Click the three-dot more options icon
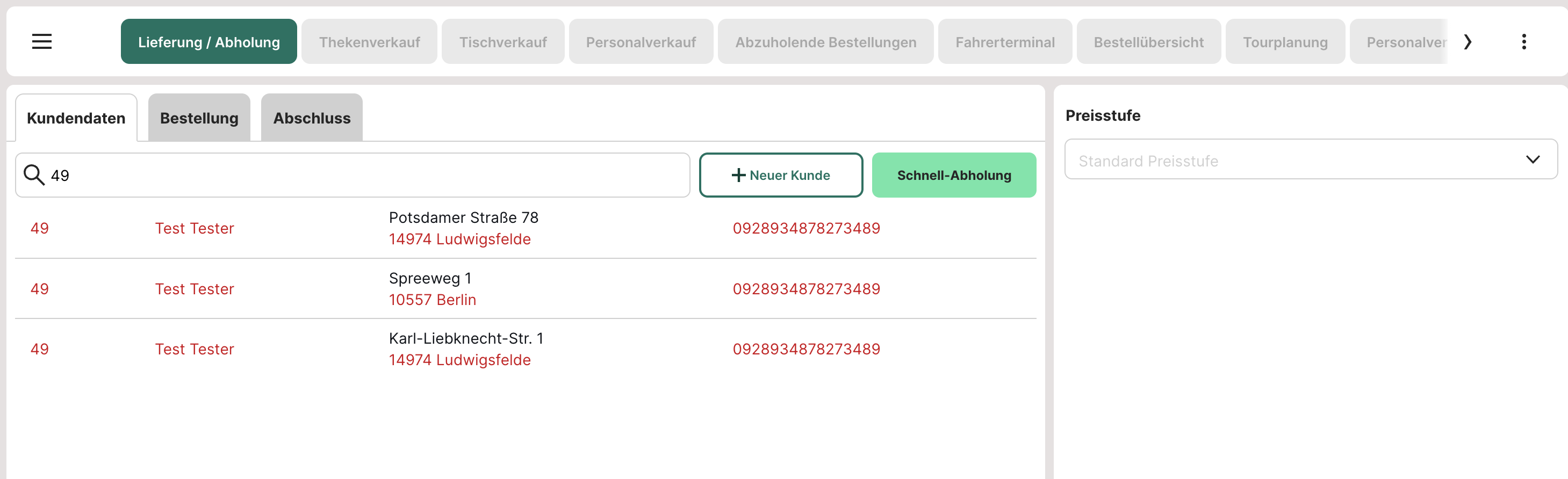 1523,41
